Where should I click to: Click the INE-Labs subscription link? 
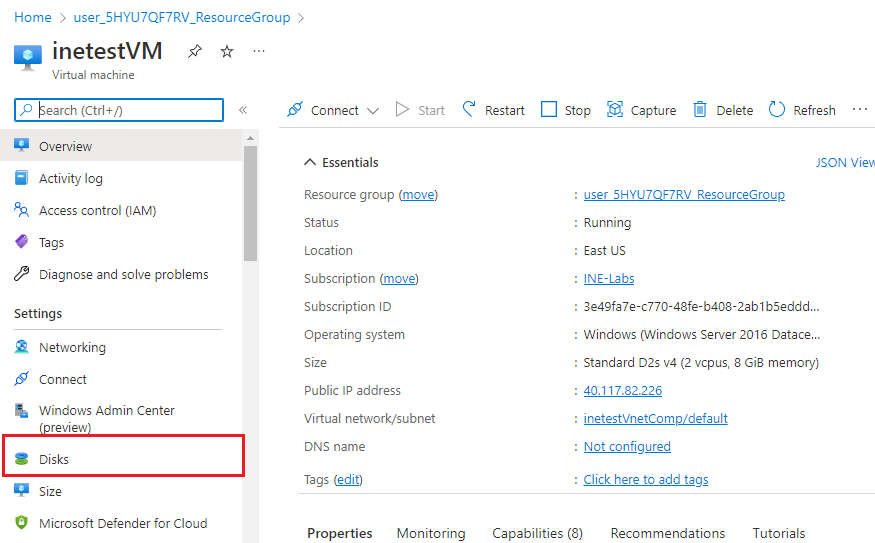click(x=608, y=279)
